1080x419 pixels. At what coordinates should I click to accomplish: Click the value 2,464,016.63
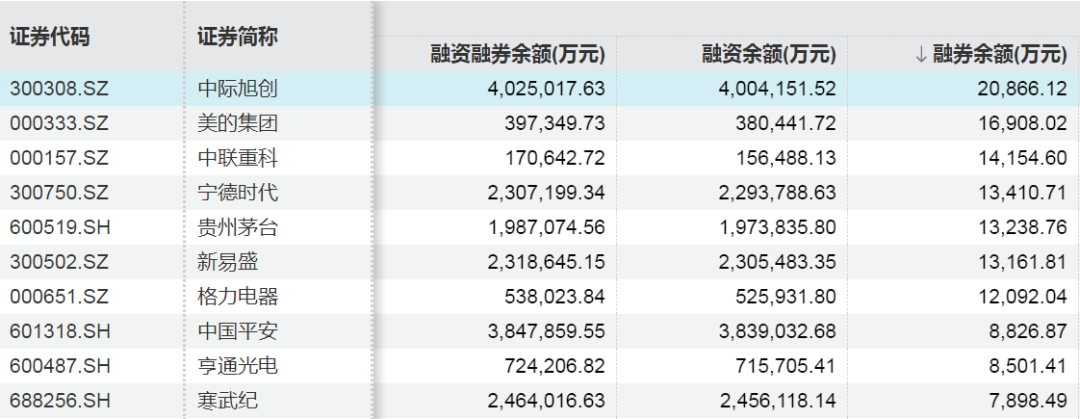pos(546,401)
